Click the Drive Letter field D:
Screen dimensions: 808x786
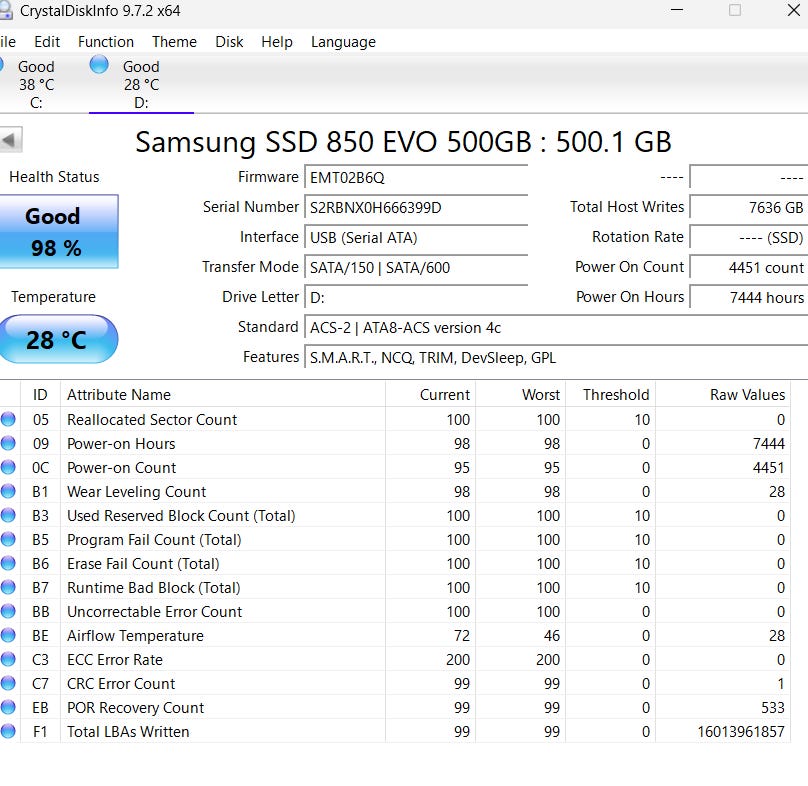pyautogui.click(x=416, y=297)
